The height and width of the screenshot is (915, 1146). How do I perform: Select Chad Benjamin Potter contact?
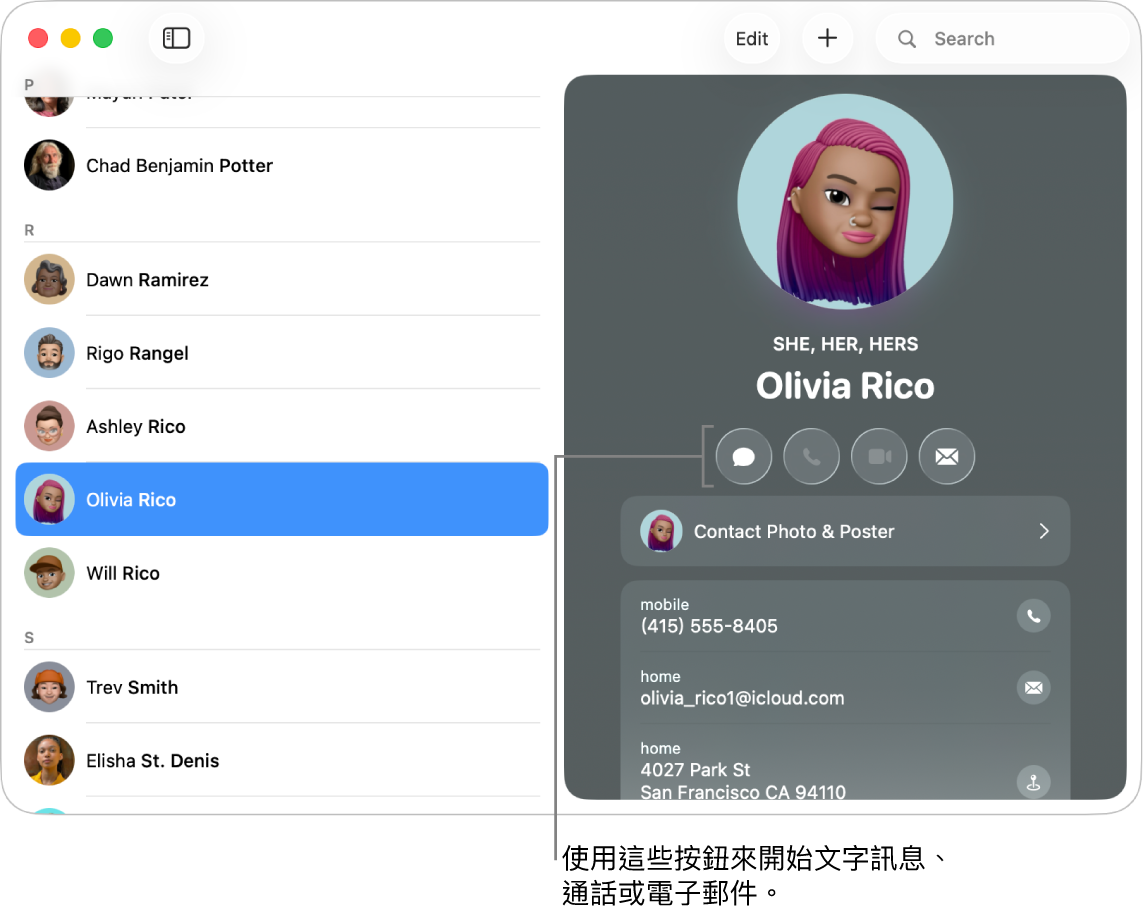pyautogui.click(x=281, y=165)
